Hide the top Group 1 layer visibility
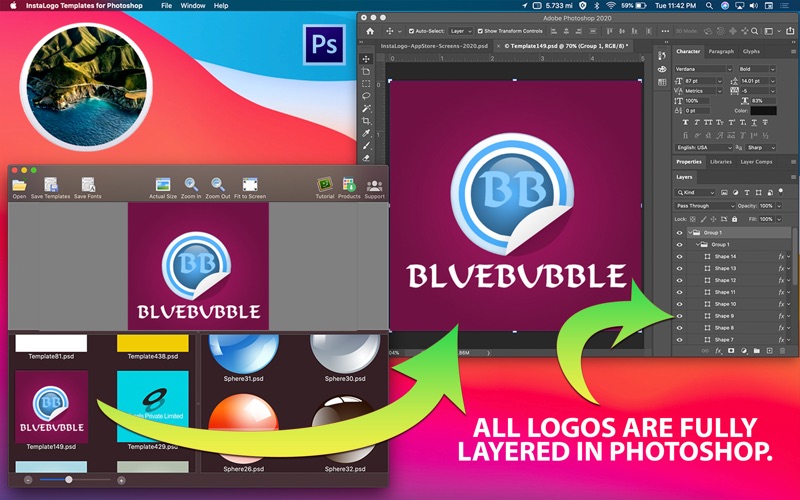800x500 pixels. [x=679, y=233]
